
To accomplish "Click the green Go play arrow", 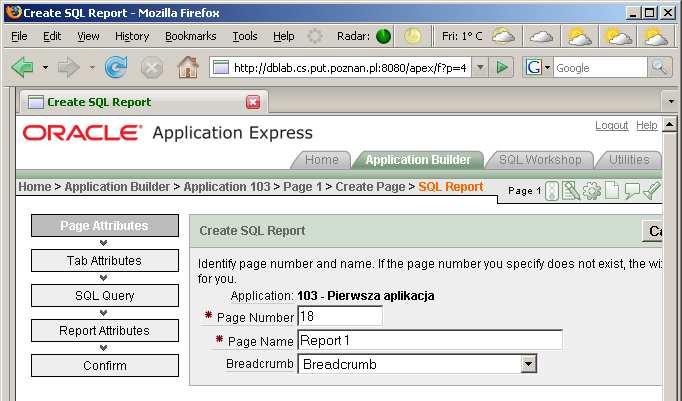I will tap(502, 67).
